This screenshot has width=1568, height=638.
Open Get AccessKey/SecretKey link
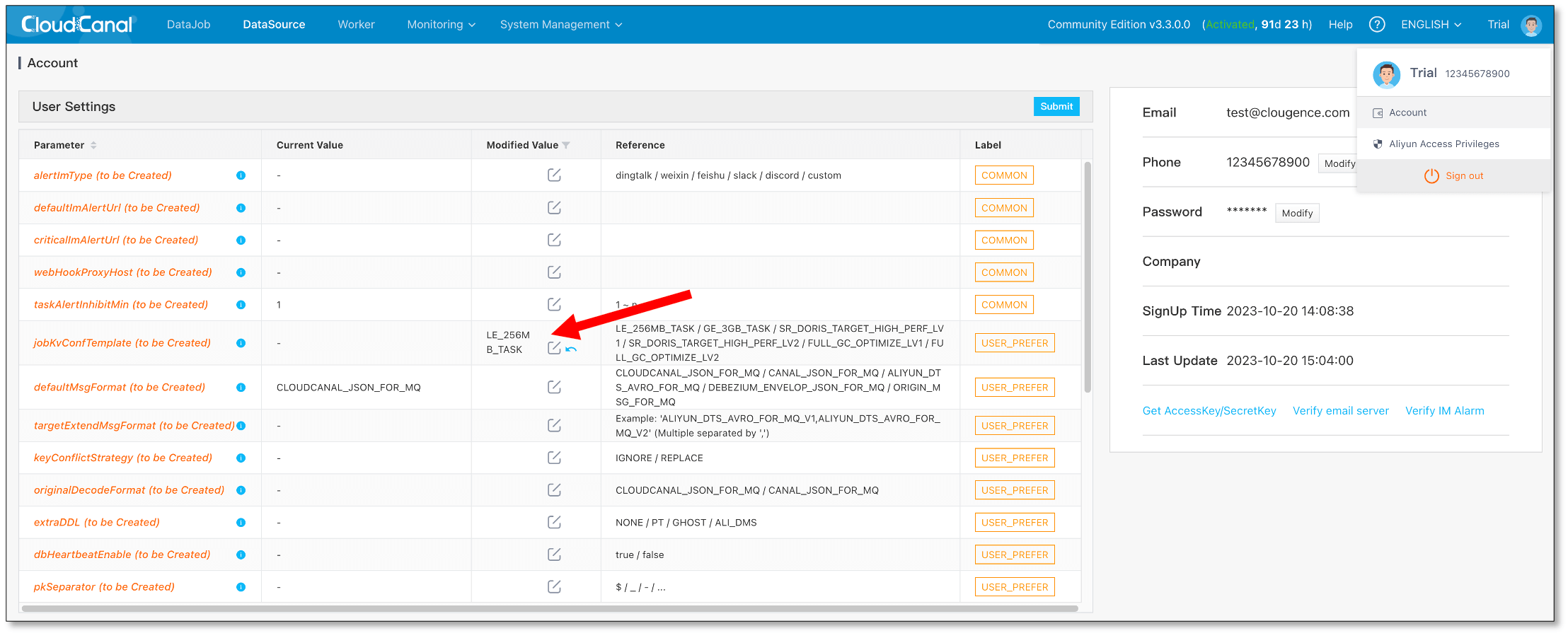pyautogui.click(x=1209, y=410)
